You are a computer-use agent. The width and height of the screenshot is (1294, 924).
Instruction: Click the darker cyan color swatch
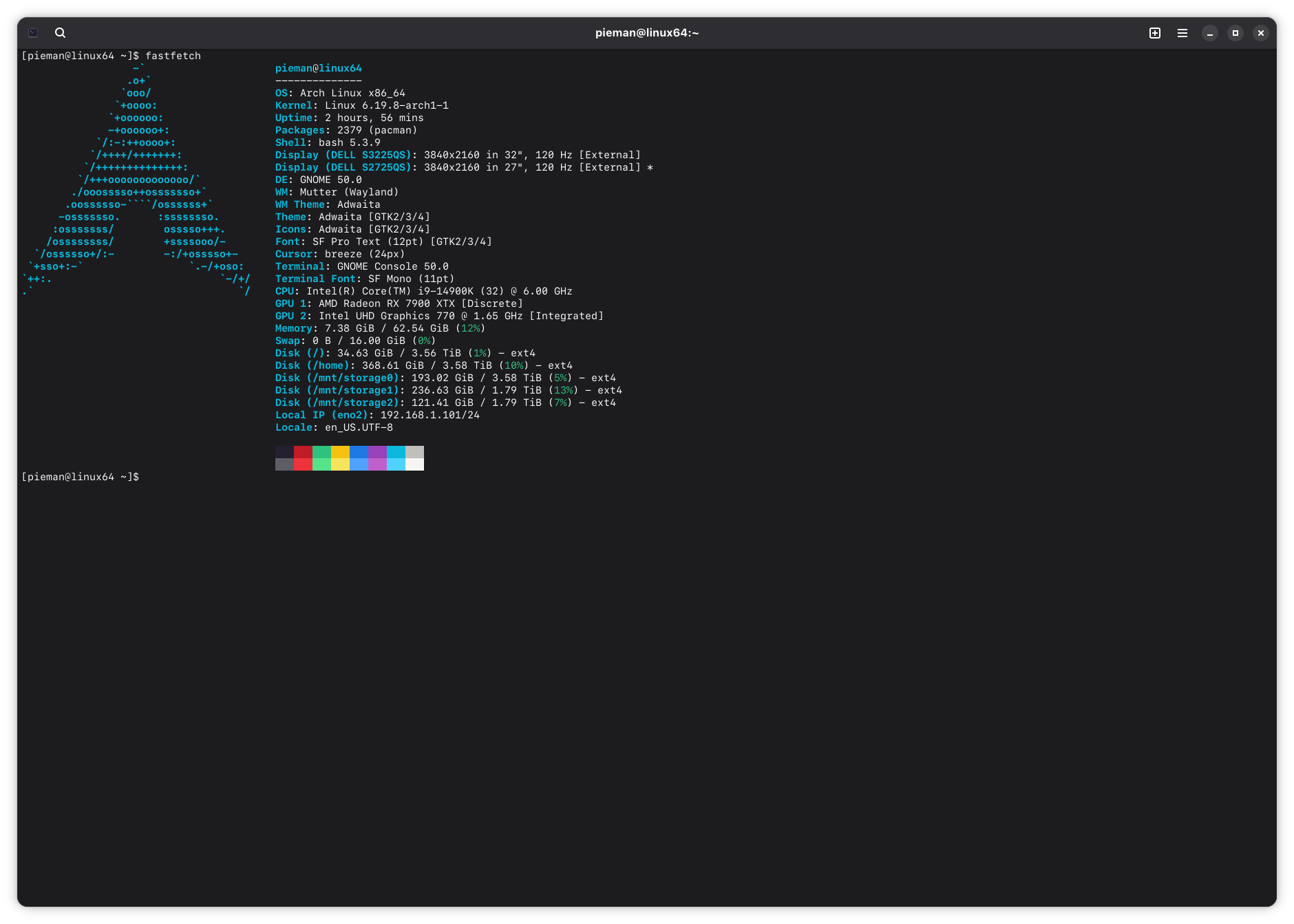click(x=396, y=452)
